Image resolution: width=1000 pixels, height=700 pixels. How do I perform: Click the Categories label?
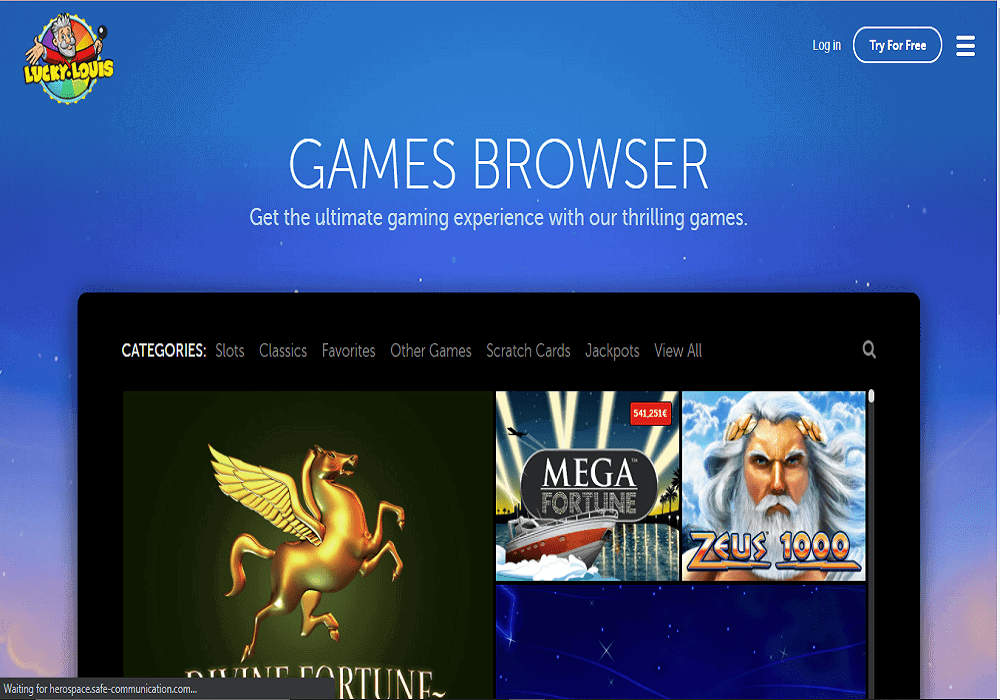[x=164, y=351]
